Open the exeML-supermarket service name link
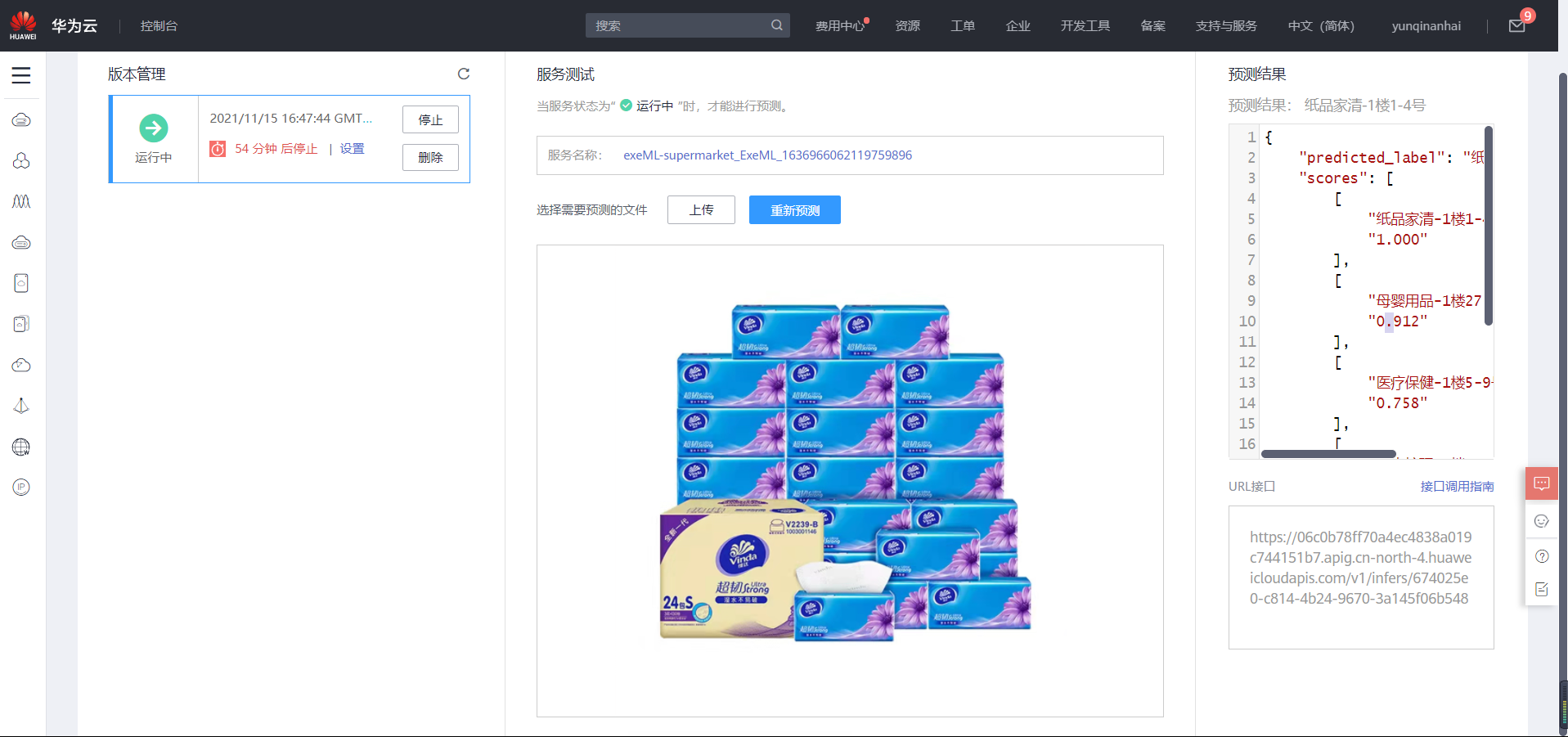Screen dimensions: 1568x737 pos(767,155)
